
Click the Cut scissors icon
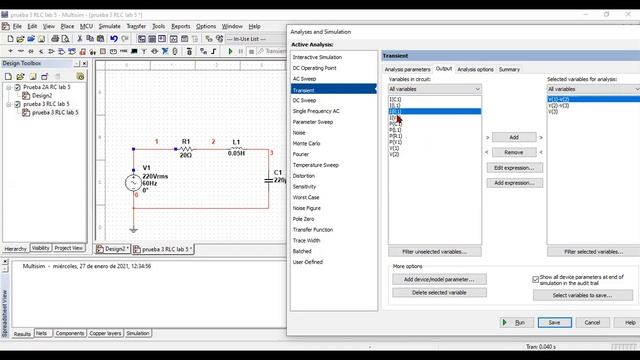[80, 39]
